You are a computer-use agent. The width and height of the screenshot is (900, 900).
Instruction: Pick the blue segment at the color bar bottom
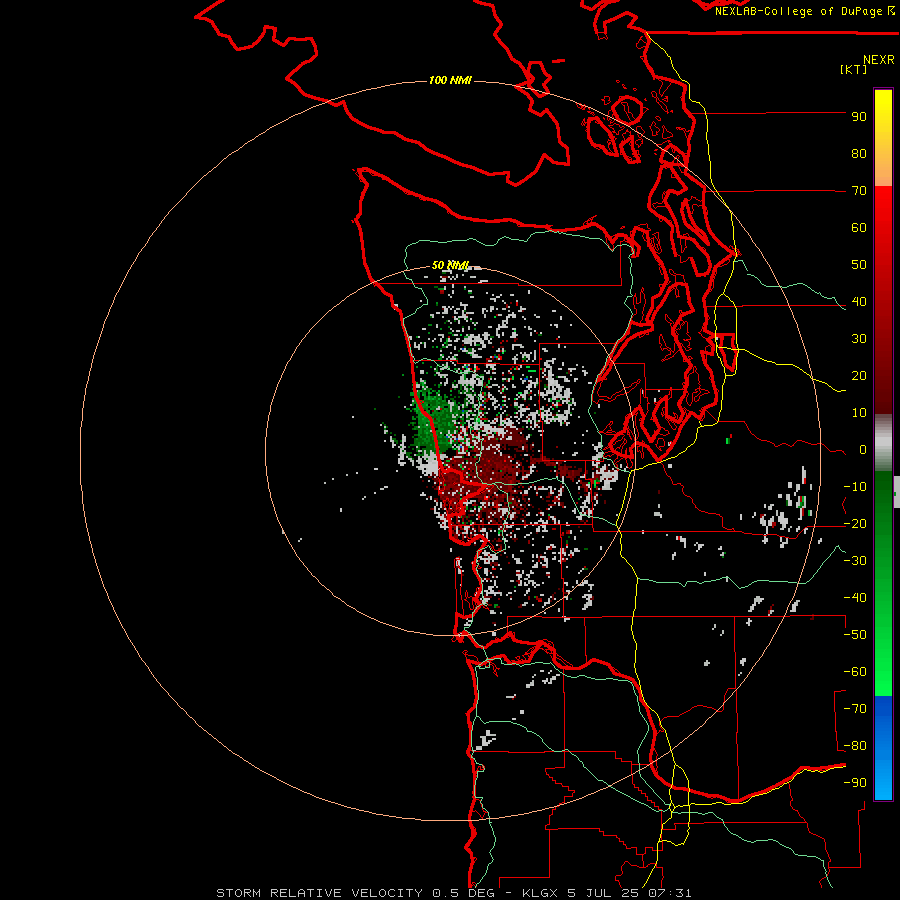(x=883, y=748)
